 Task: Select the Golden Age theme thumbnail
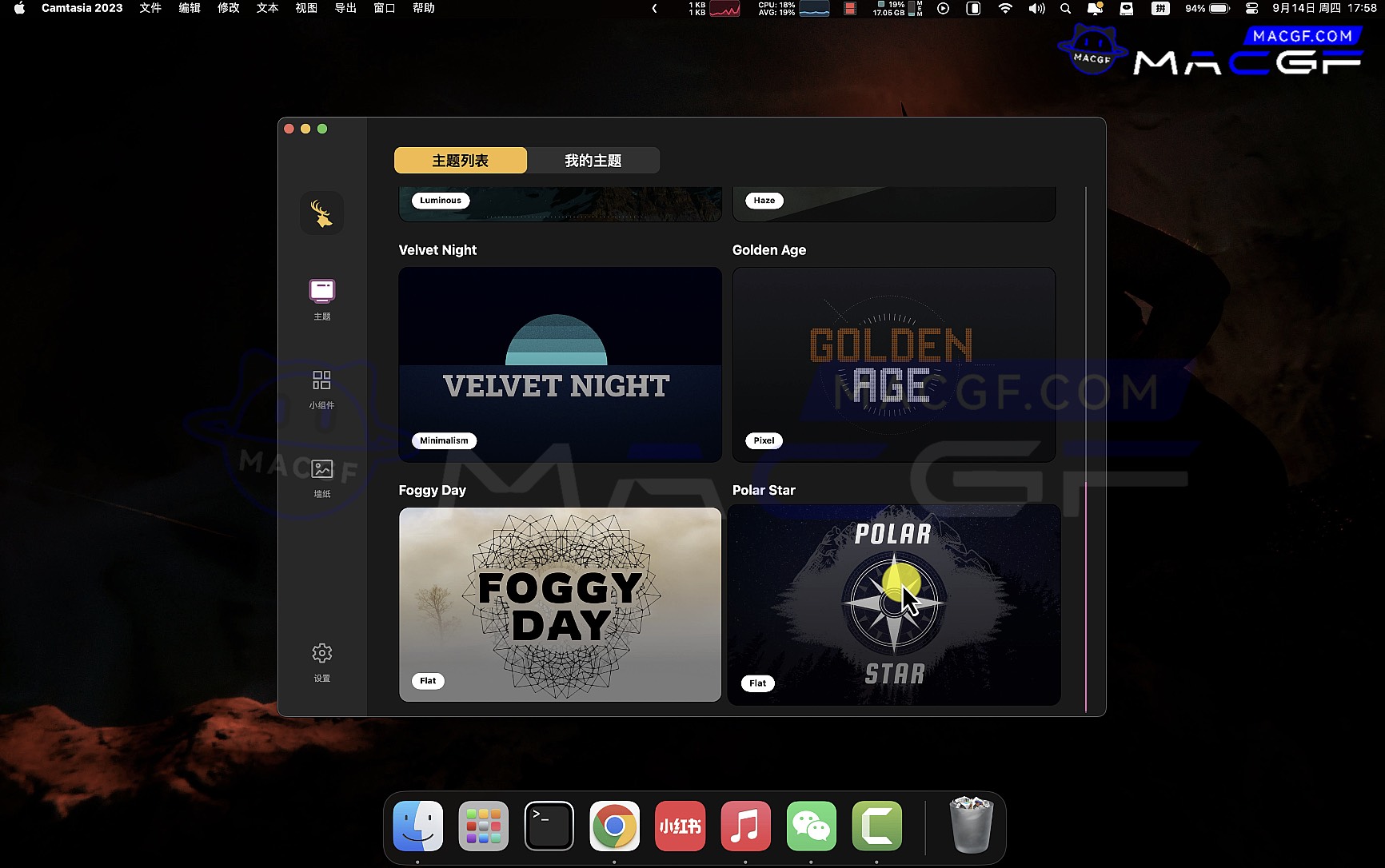(x=893, y=364)
